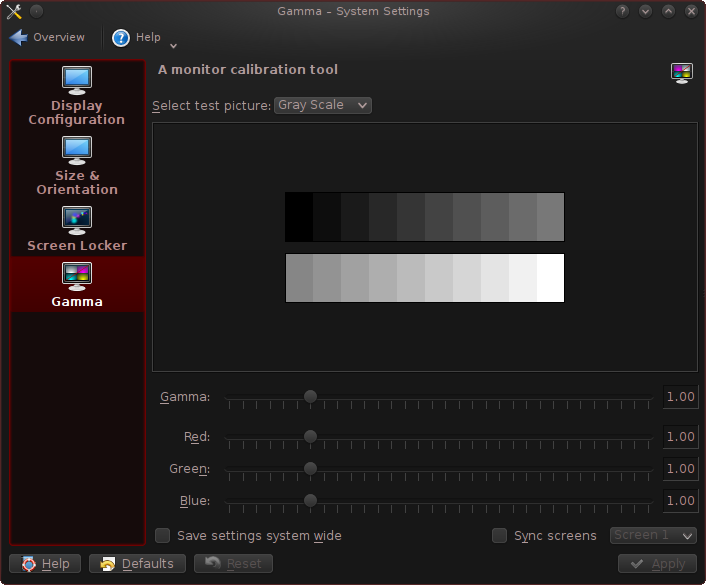Click 'A monitor calibration tool' heading

[x=248, y=70]
